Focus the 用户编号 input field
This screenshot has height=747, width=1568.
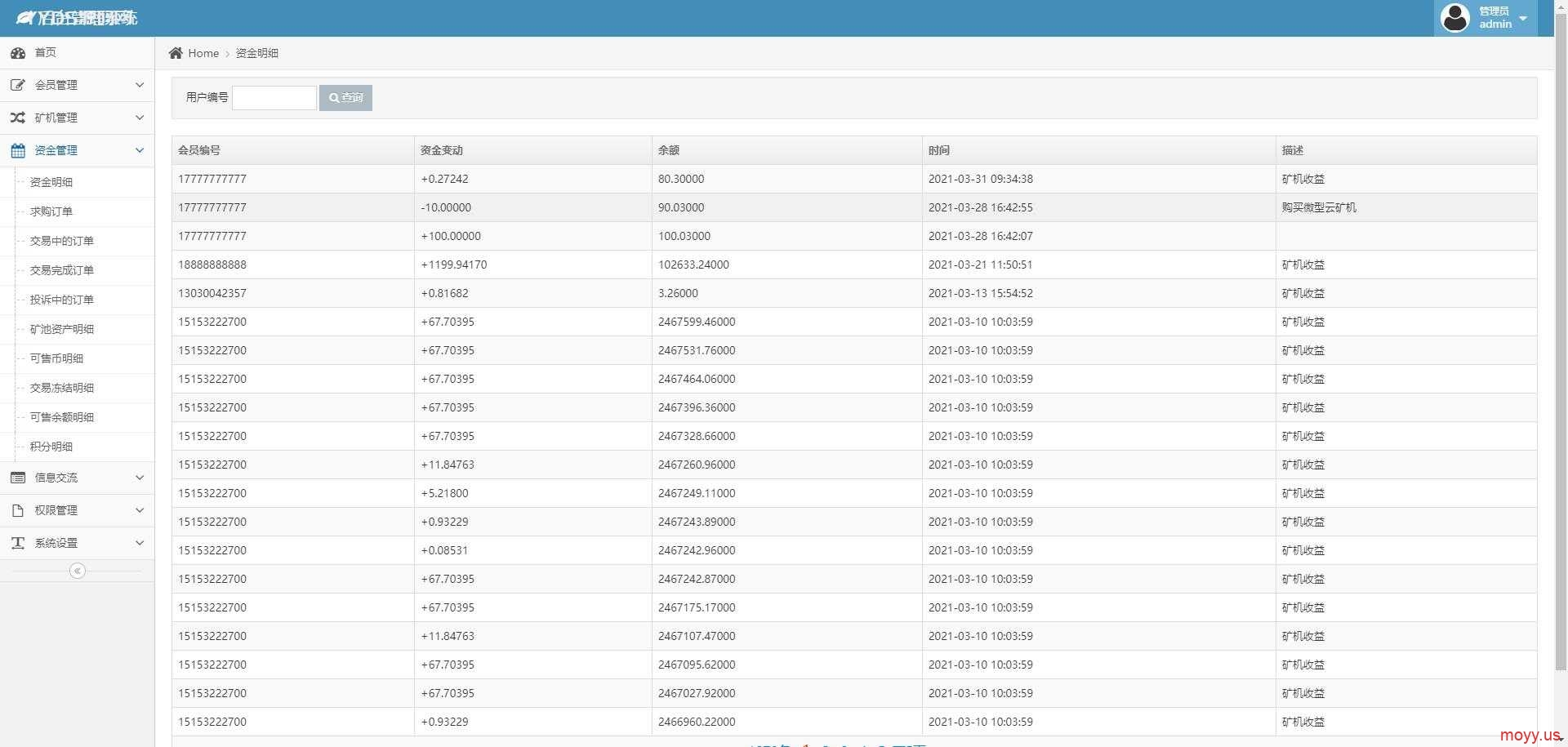[274, 98]
